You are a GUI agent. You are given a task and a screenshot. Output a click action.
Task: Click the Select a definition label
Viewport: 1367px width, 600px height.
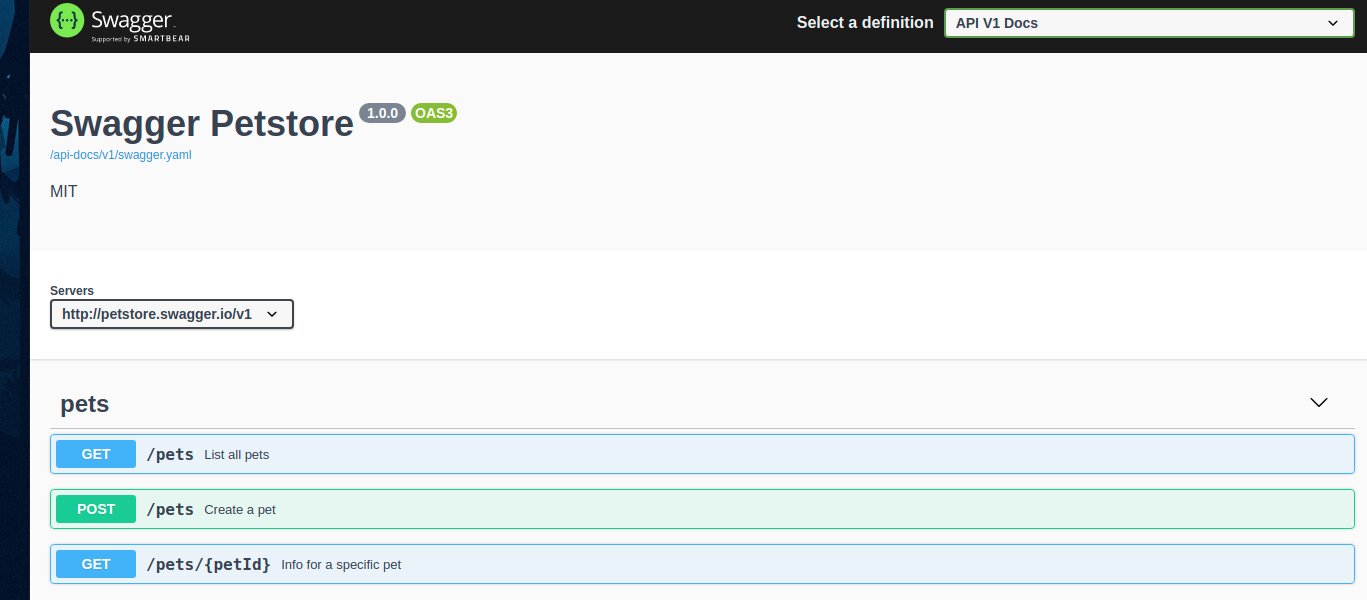pyautogui.click(x=864, y=23)
